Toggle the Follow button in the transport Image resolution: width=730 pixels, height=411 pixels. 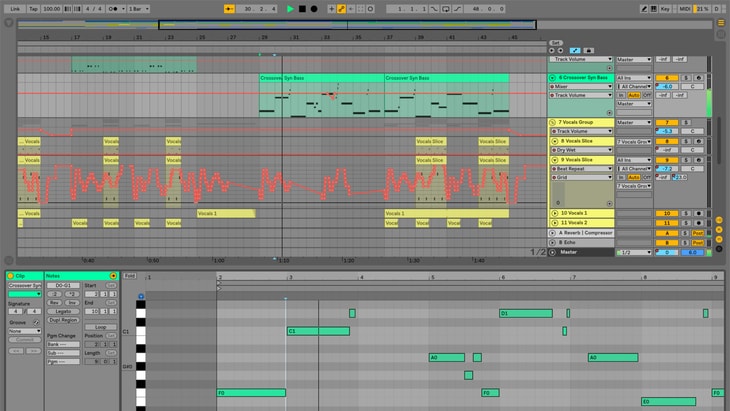pos(229,9)
